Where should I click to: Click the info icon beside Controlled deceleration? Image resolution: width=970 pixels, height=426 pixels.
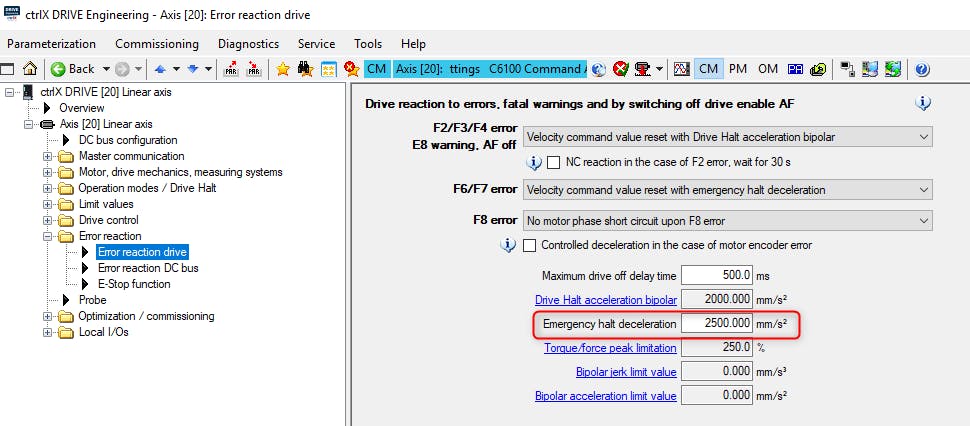point(508,245)
